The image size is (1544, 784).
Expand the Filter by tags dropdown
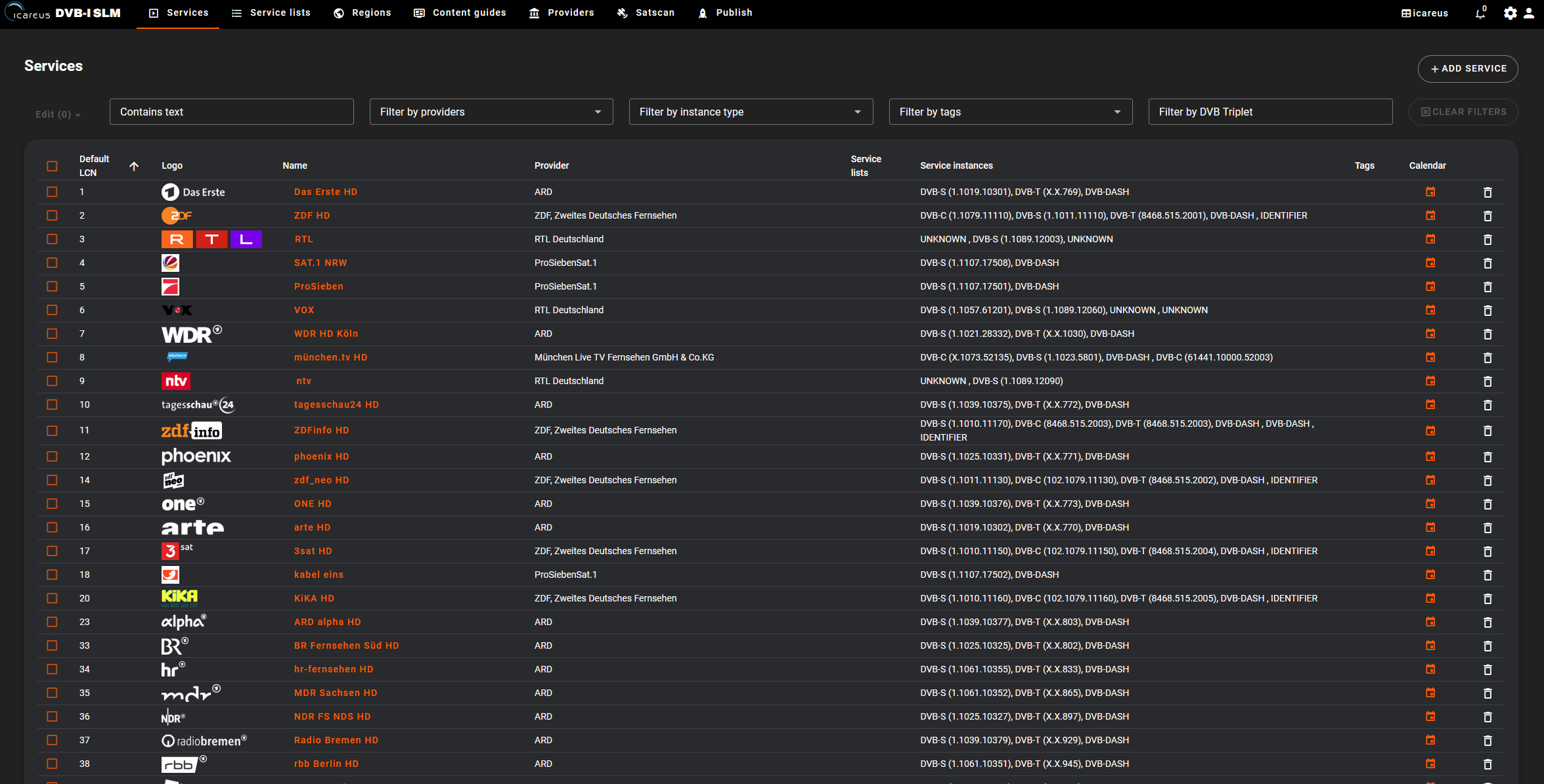(x=1010, y=112)
